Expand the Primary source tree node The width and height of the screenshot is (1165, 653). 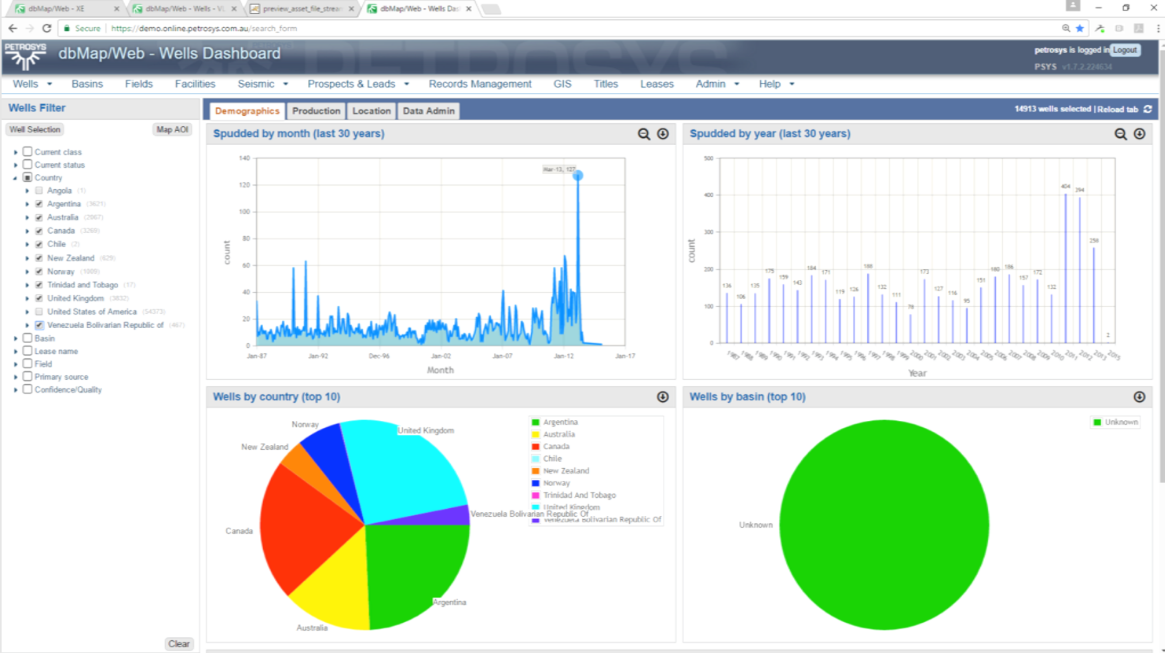point(16,377)
